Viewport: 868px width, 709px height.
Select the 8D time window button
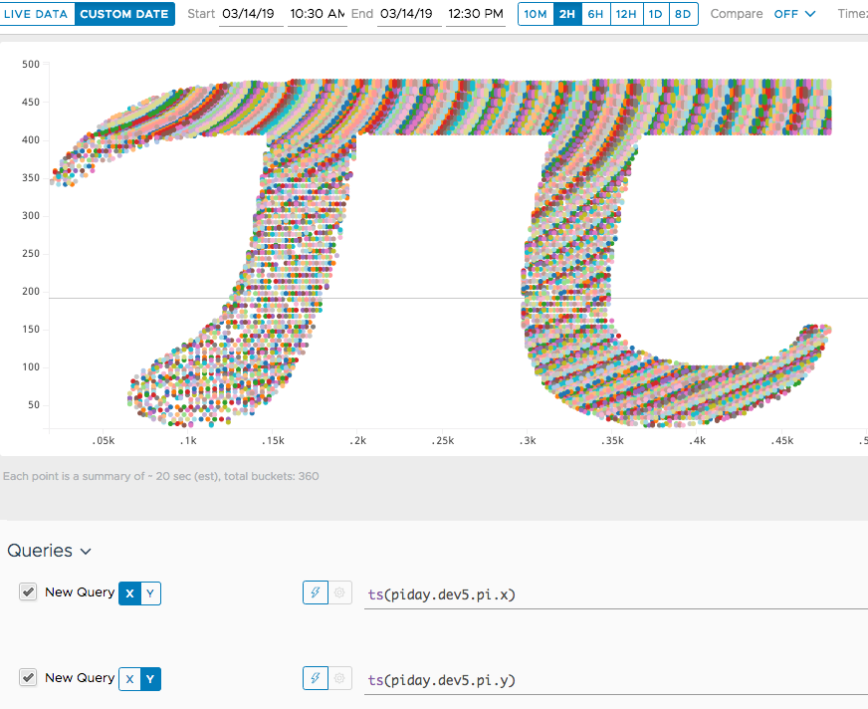click(x=682, y=14)
